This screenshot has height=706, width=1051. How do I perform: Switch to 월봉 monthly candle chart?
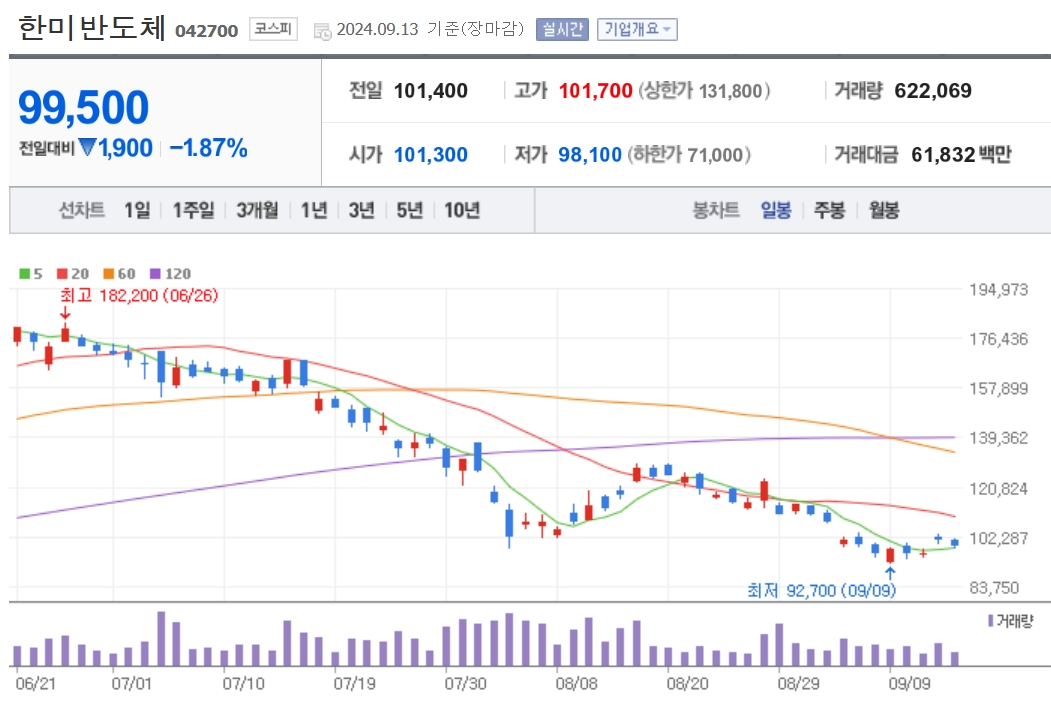883,211
